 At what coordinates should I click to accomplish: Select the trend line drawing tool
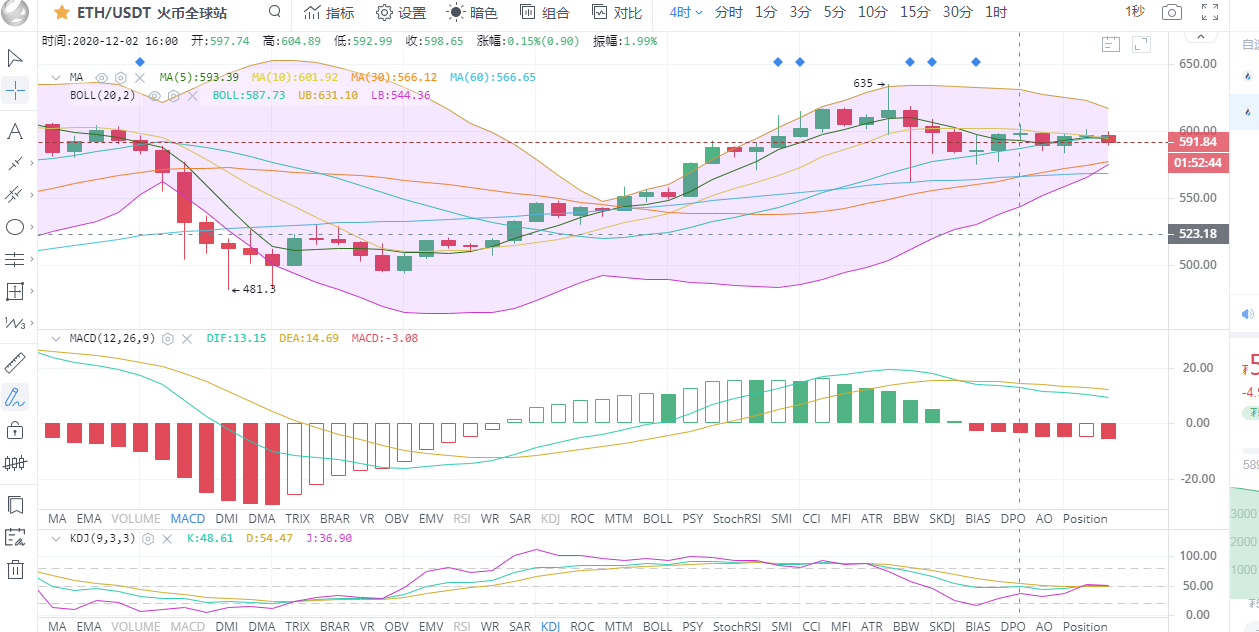(15, 162)
